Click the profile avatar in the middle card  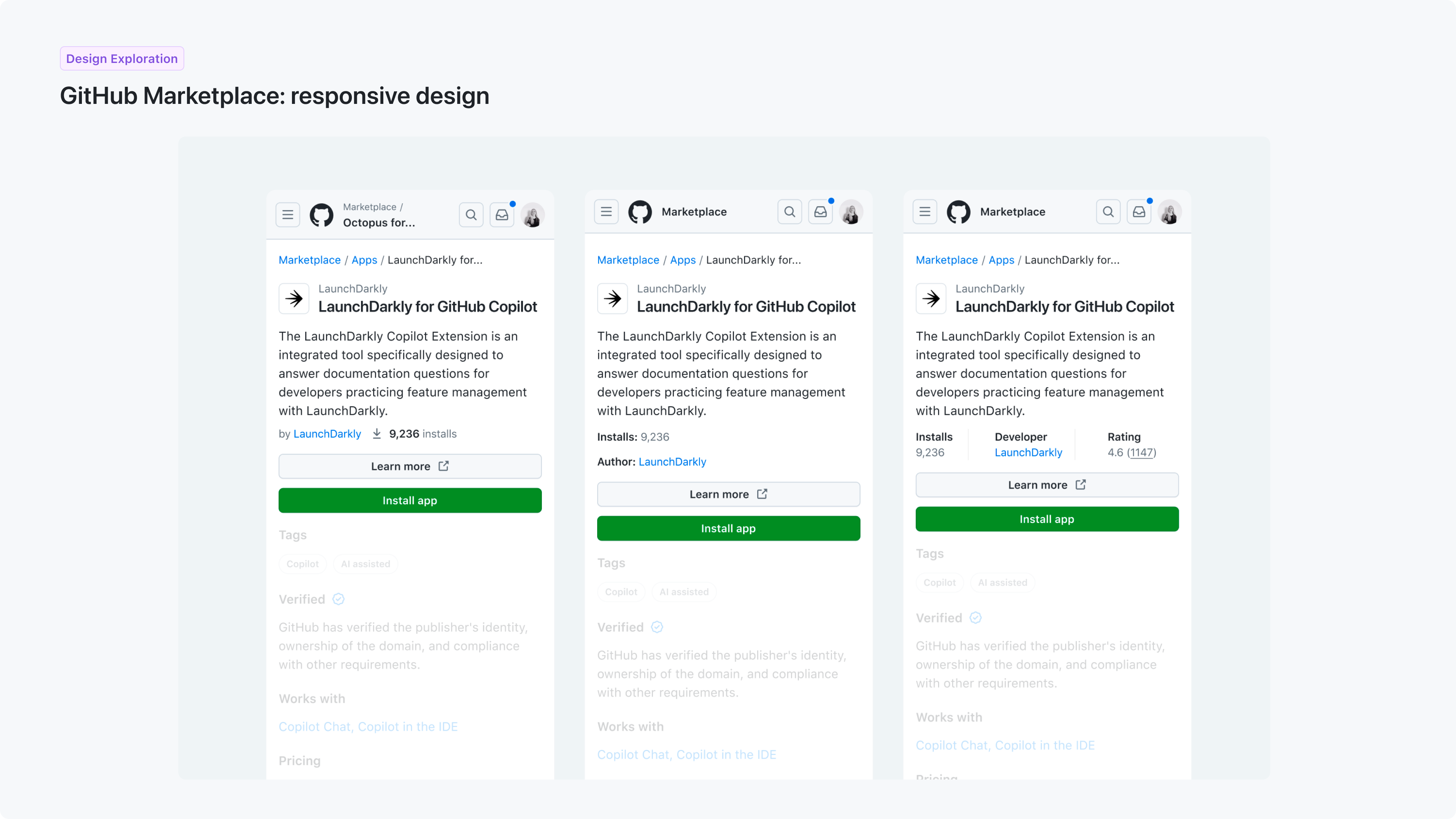click(852, 212)
